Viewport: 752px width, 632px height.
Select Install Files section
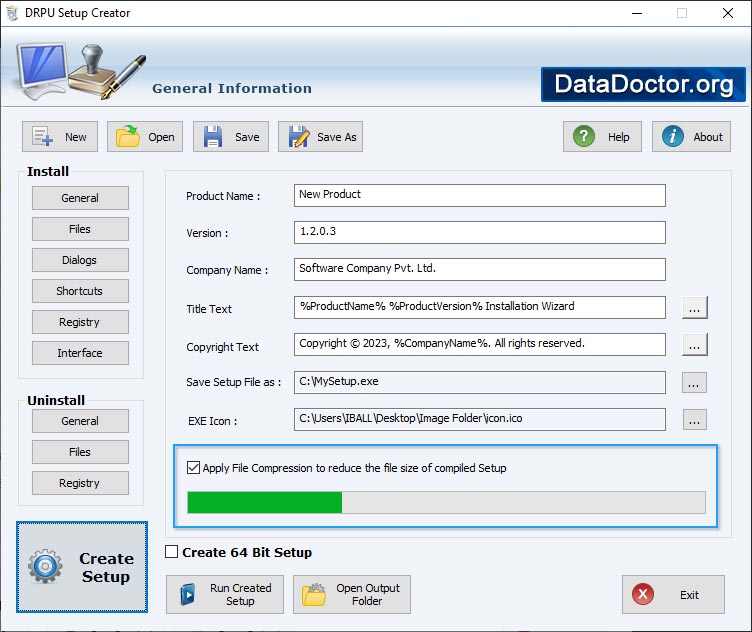coord(80,229)
